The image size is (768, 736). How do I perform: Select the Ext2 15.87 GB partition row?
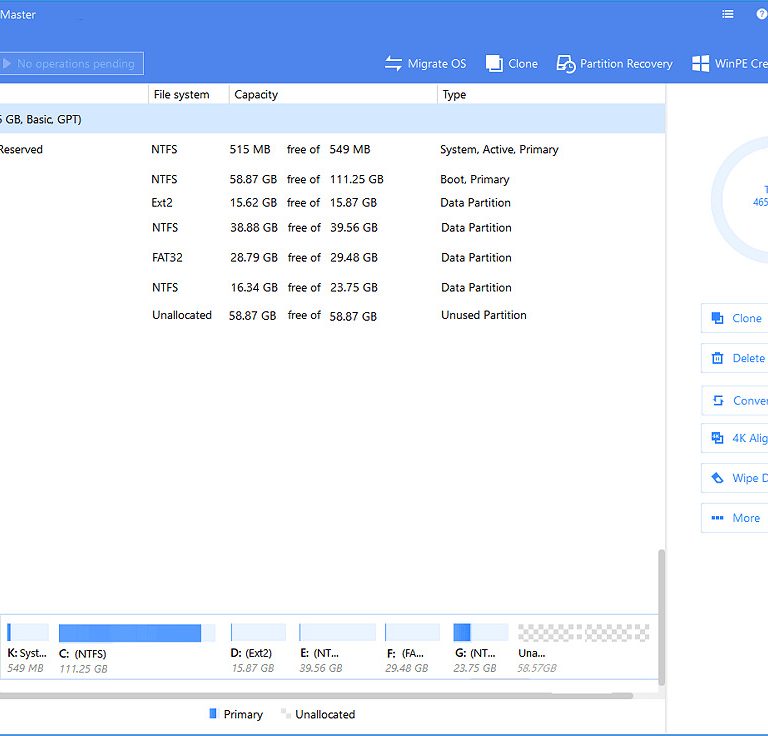333,203
